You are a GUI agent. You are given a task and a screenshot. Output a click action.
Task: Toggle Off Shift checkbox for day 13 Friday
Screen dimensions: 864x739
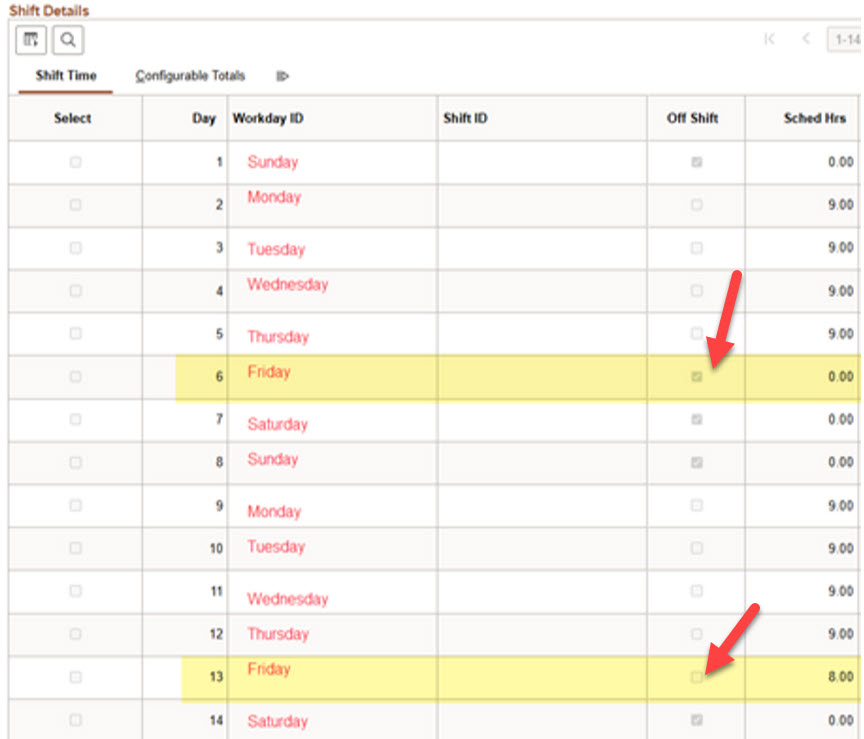tap(696, 677)
